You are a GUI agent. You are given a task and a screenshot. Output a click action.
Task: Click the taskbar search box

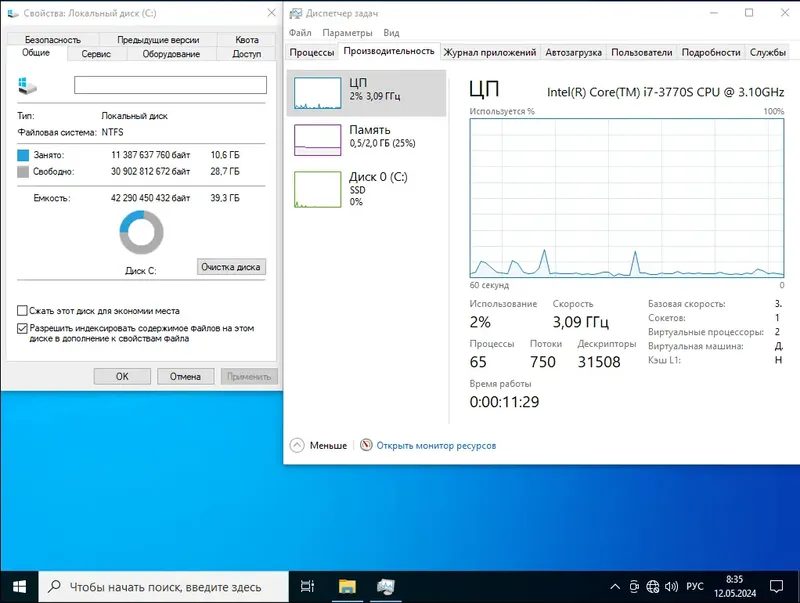[163, 587]
